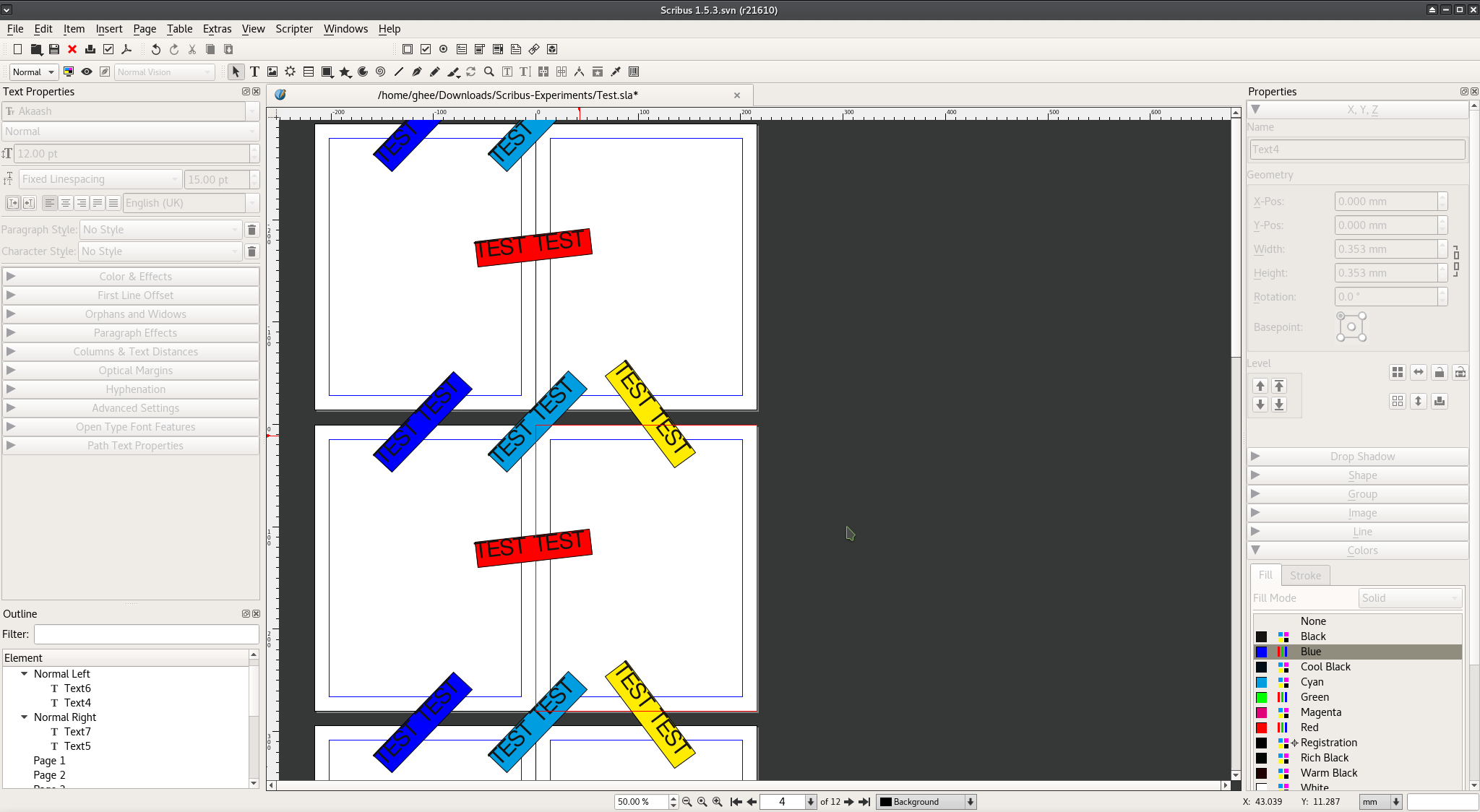Select the Text Frame tool
The width and height of the screenshot is (1480, 812).
(x=254, y=72)
